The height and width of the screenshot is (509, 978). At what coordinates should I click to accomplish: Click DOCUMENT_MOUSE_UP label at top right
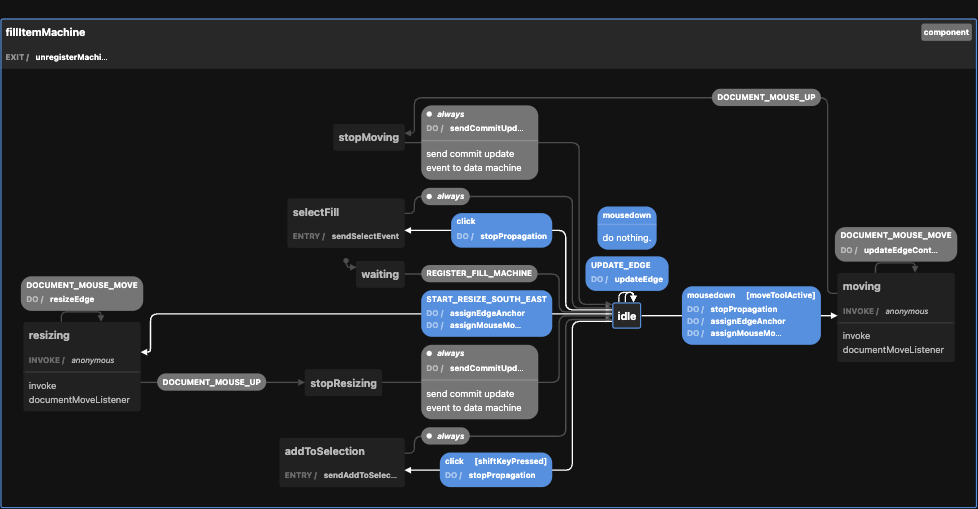[x=768, y=98]
